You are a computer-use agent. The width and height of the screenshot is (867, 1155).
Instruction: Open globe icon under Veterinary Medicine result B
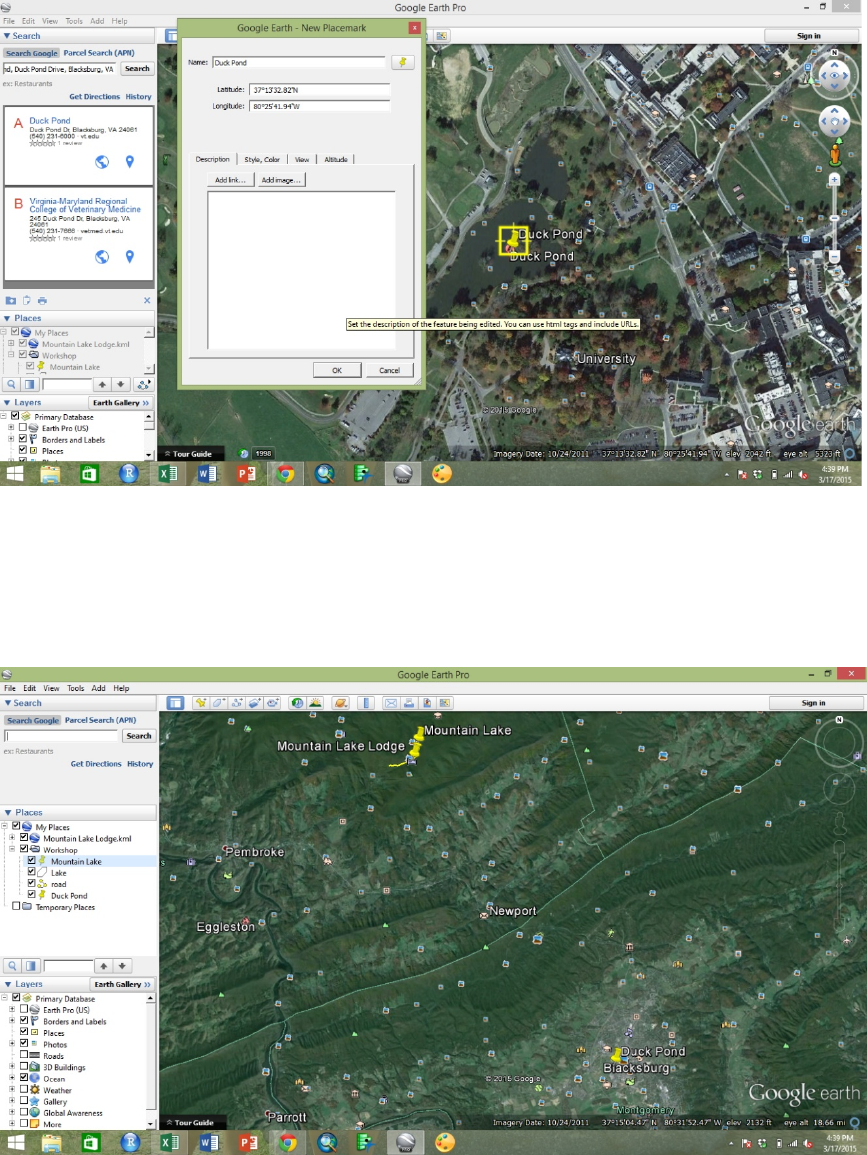(x=102, y=256)
